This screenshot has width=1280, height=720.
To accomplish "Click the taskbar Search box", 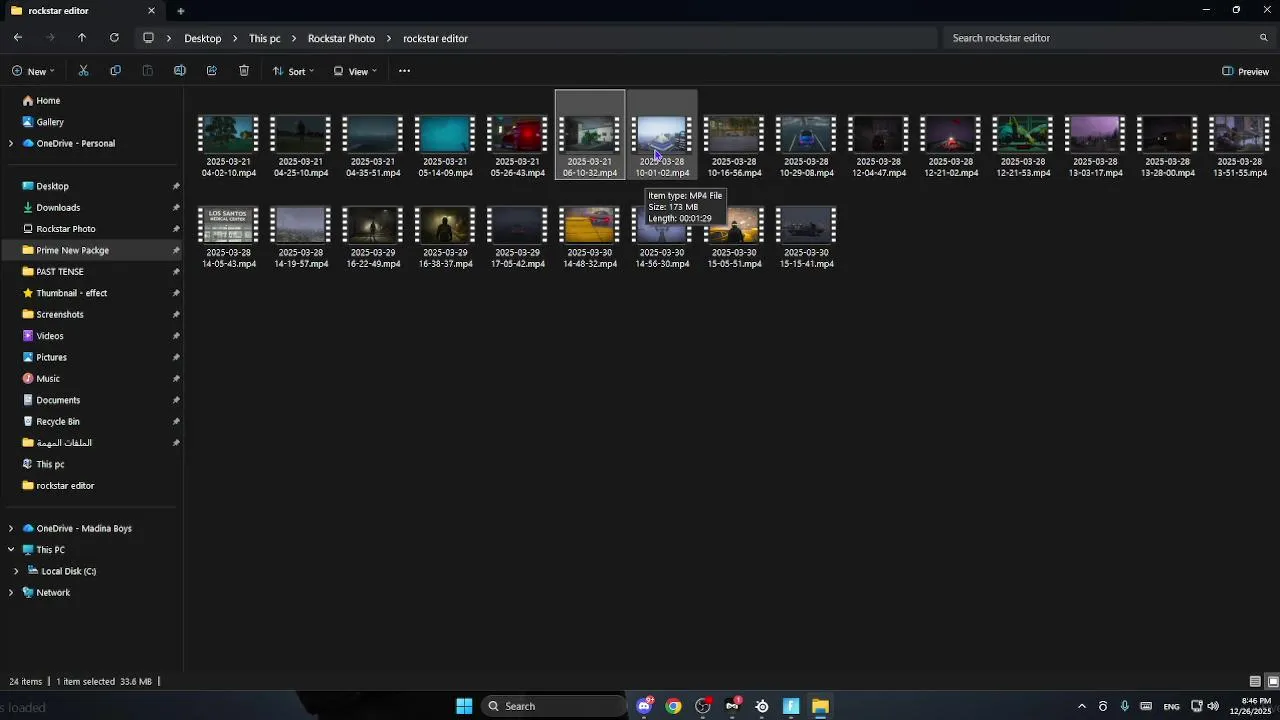I will pyautogui.click(x=555, y=706).
